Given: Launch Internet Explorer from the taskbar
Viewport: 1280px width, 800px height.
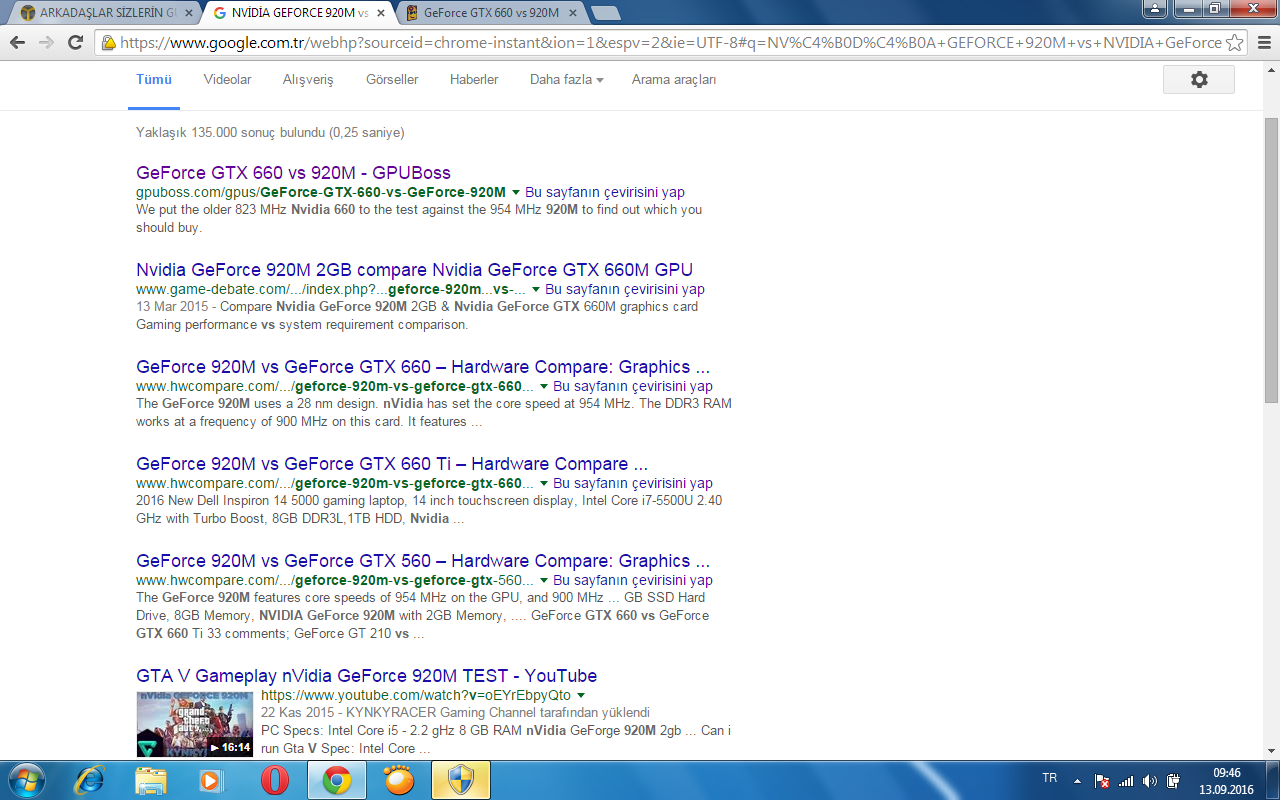Looking at the screenshot, I should (89, 780).
